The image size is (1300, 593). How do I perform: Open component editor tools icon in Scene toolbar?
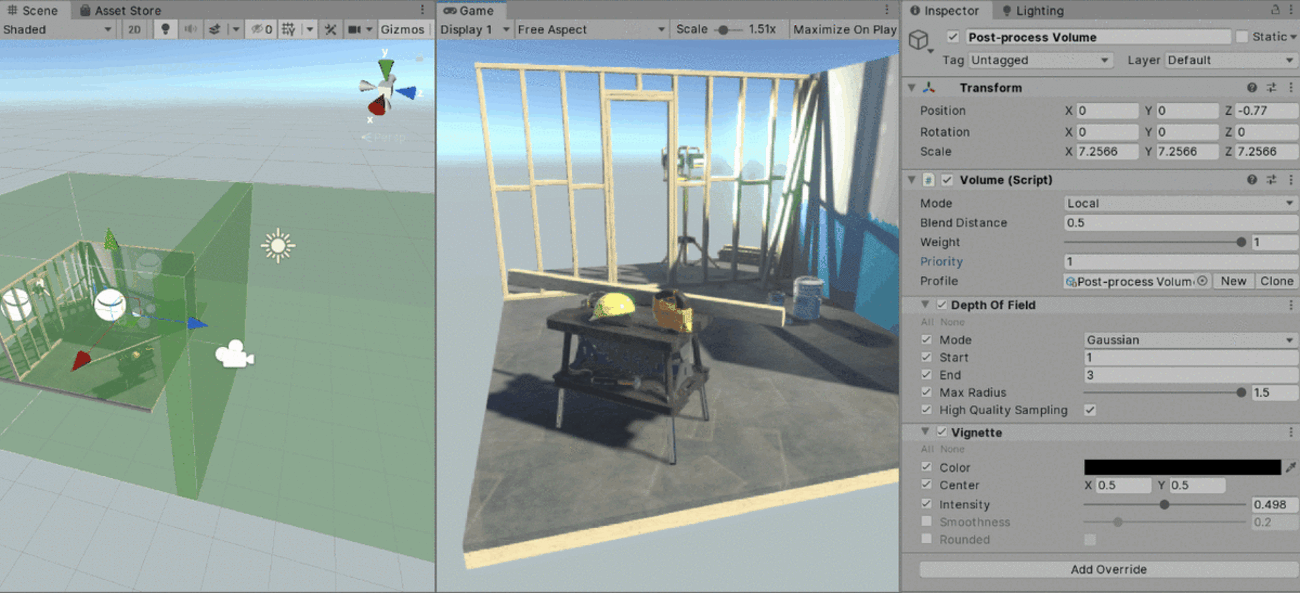pyautogui.click(x=330, y=29)
